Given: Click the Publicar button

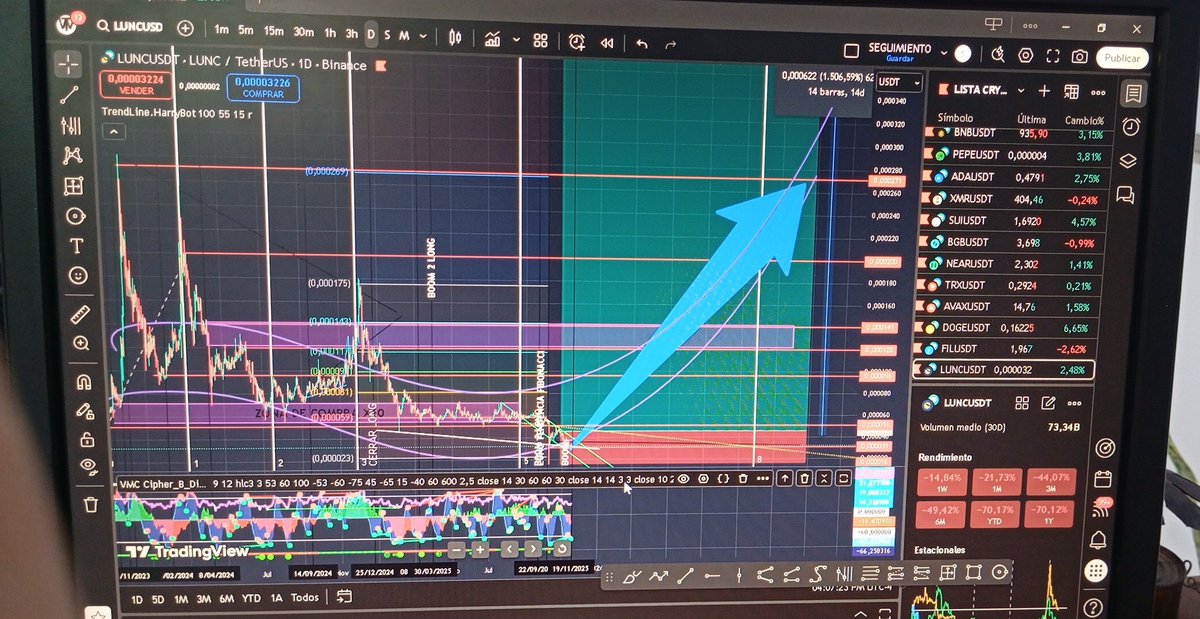Looking at the screenshot, I should point(1121,58).
